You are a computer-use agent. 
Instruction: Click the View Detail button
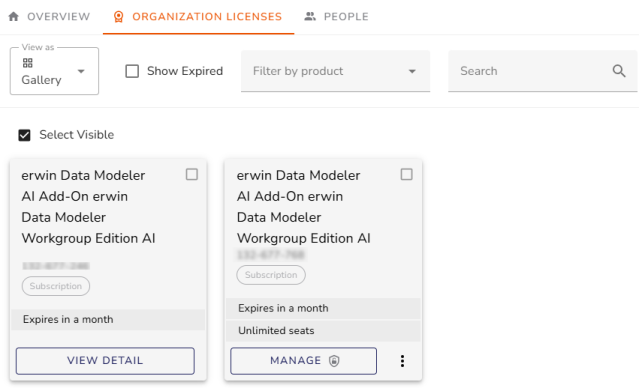pyautogui.click(x=105, y=361)
